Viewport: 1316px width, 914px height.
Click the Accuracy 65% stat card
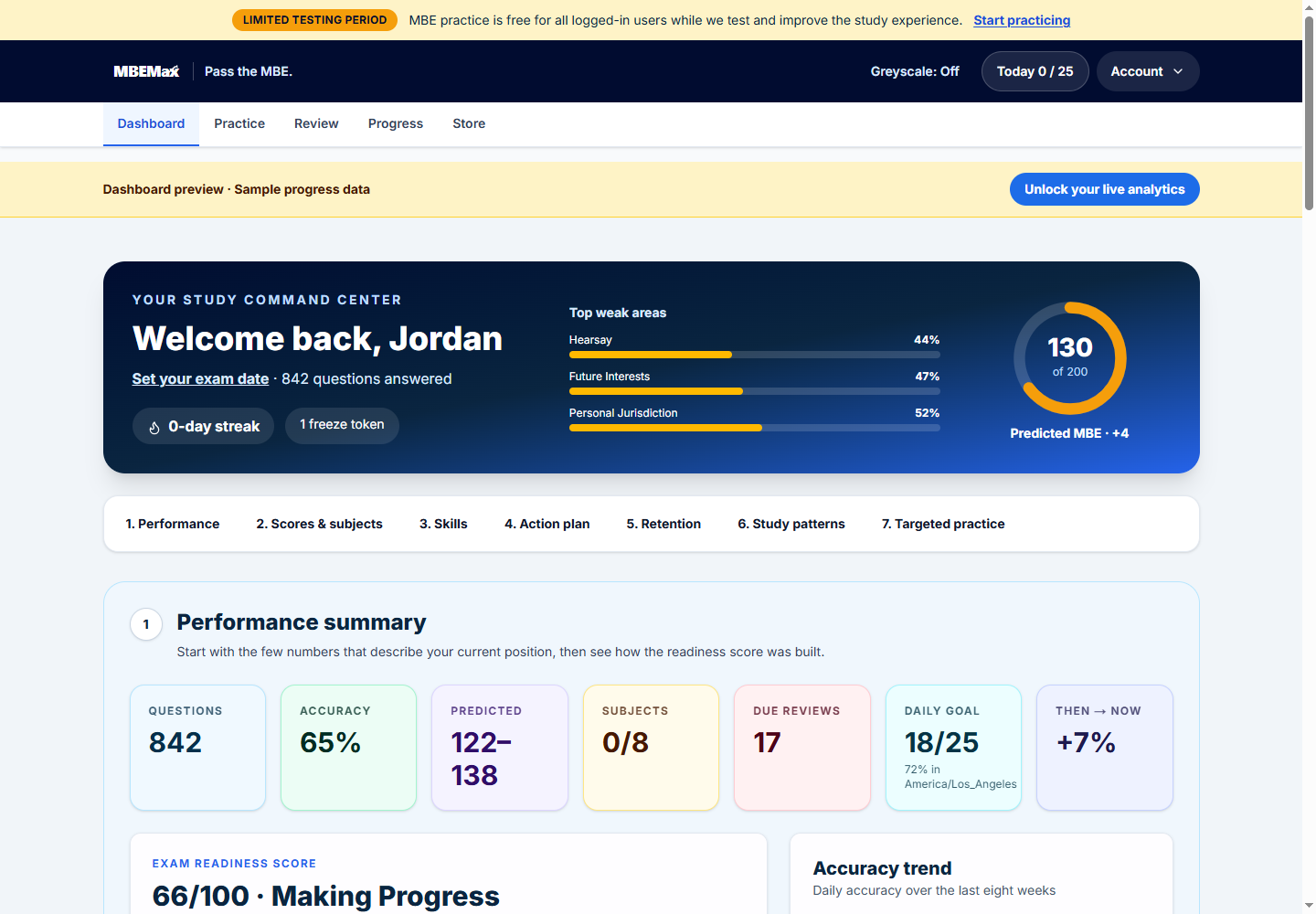click(x=349, y=748)
